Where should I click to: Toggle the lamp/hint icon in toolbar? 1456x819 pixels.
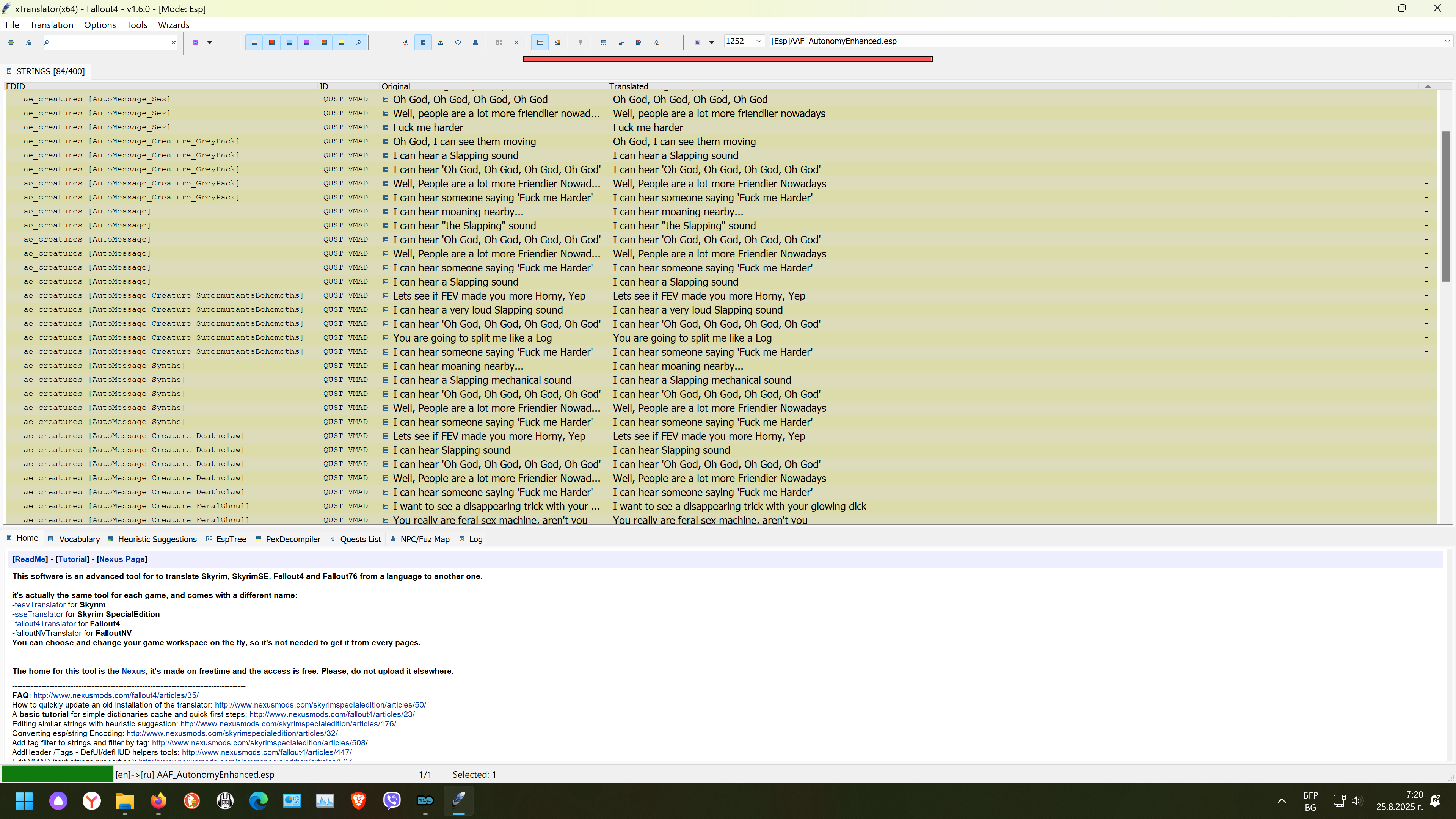point(581,42)
